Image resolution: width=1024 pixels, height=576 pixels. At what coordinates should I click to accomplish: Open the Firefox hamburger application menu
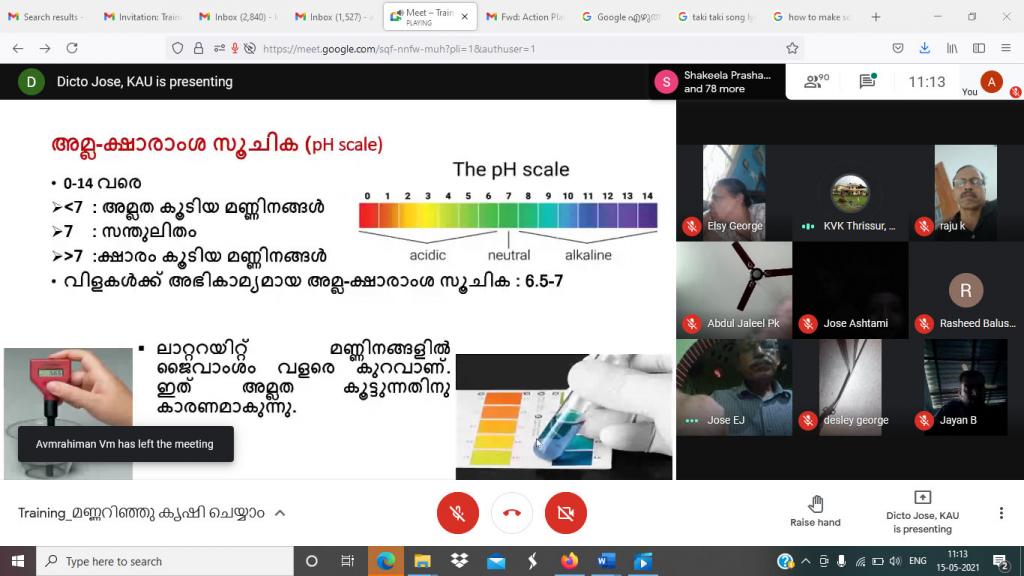click(1005, 48)
